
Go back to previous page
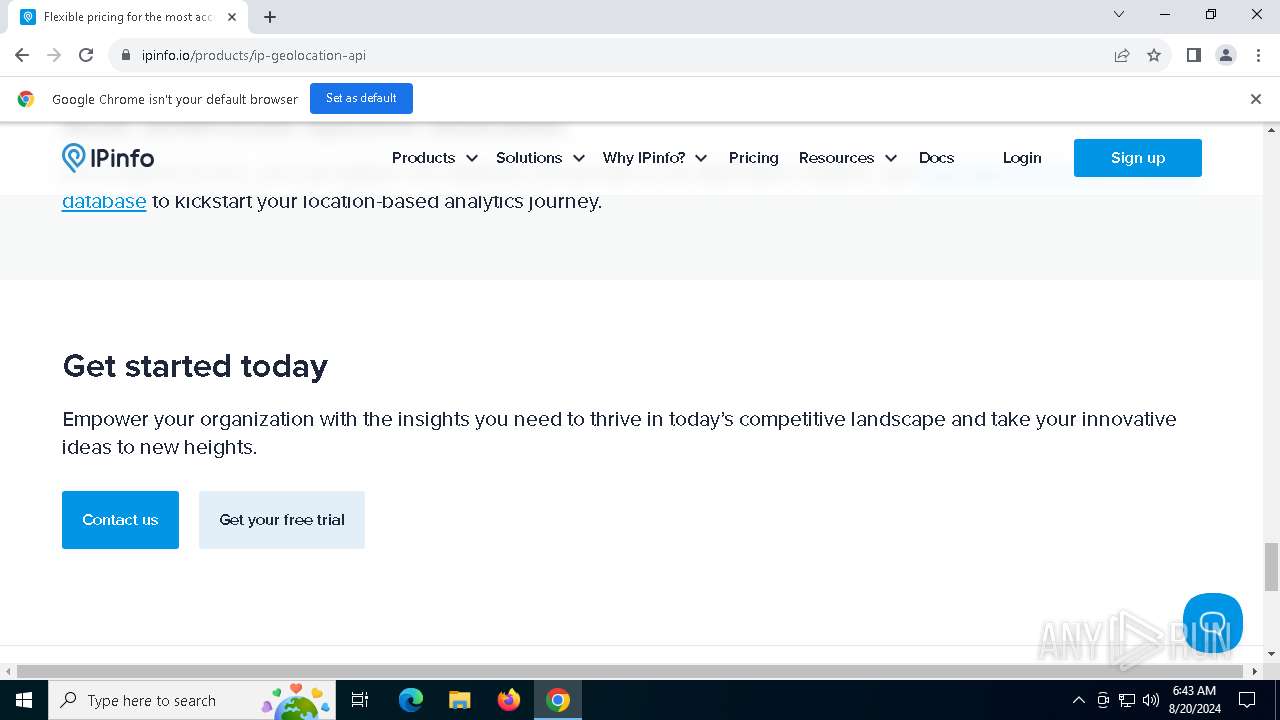tap(22, 55)
